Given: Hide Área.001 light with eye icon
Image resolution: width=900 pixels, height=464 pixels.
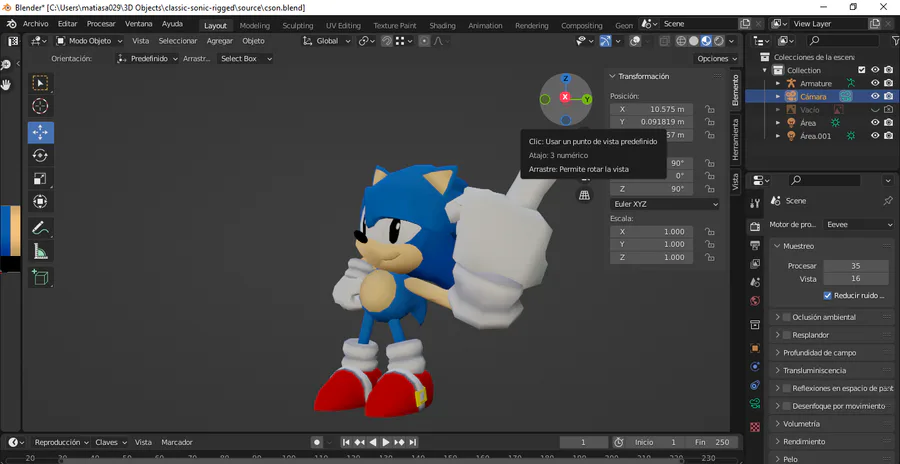Looking at the screenshot, I should 875,136.
